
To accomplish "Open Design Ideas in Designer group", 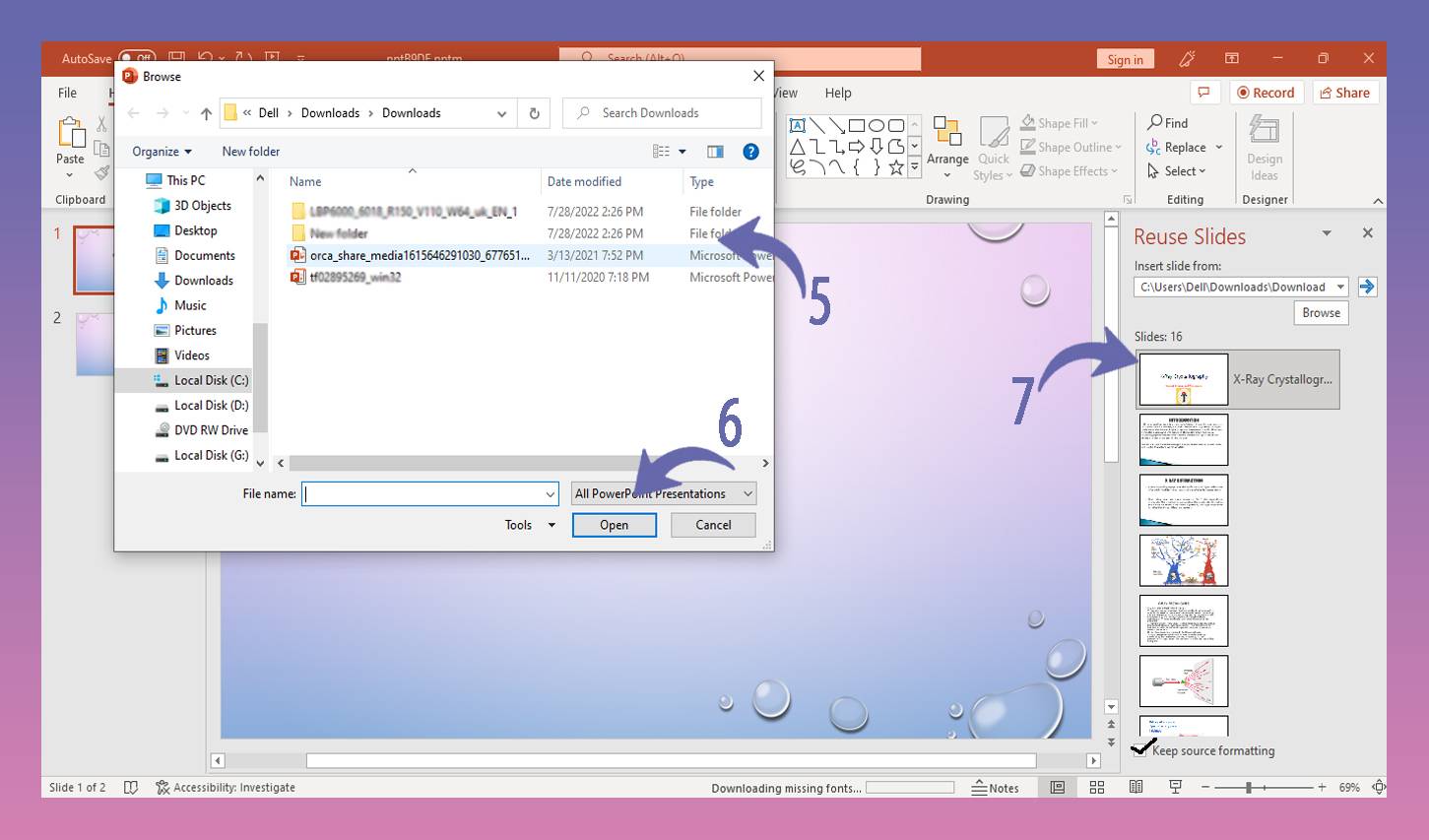I will (1264, 148).
